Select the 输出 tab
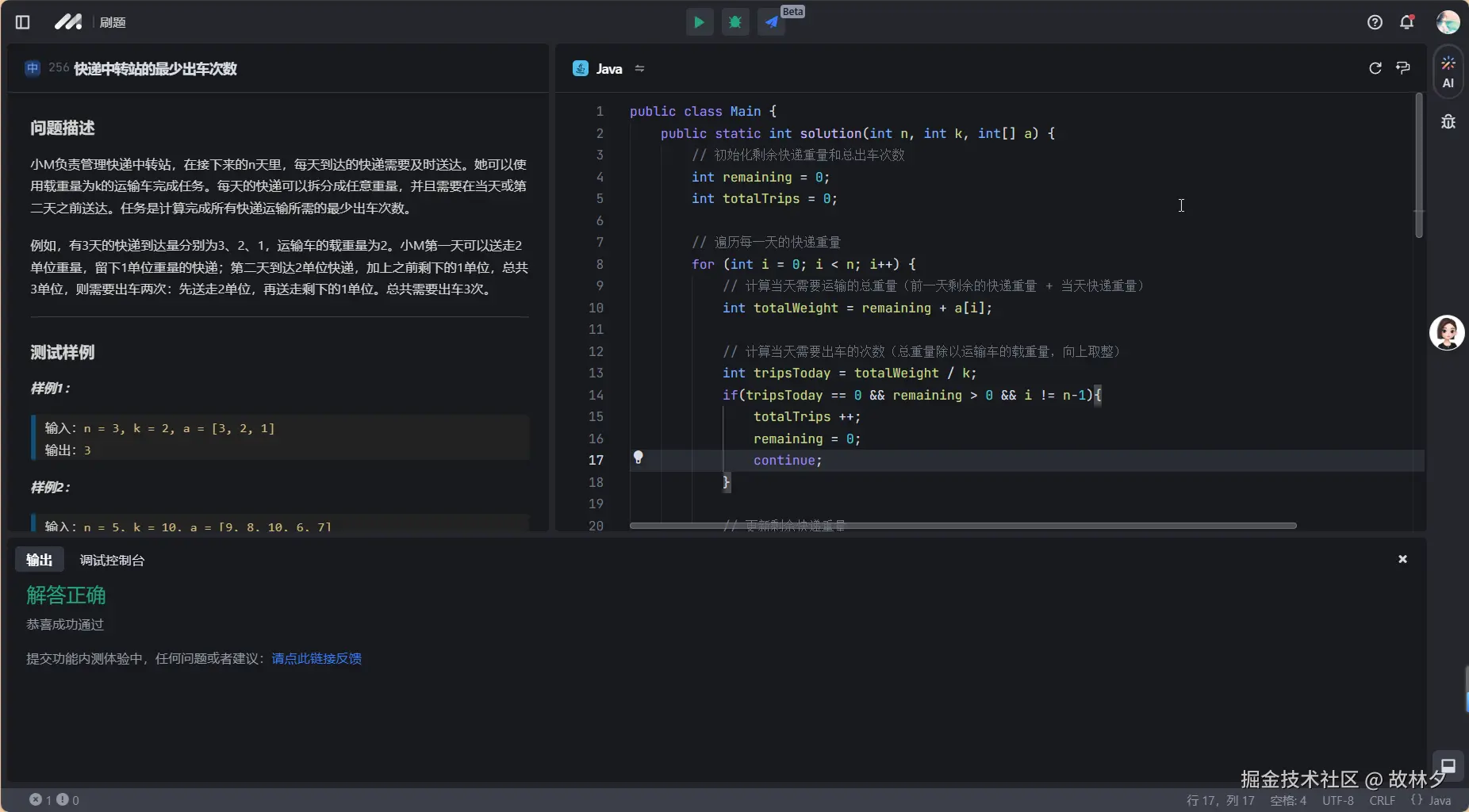Viewport: 1469px width, 812px height. (39, 560)
